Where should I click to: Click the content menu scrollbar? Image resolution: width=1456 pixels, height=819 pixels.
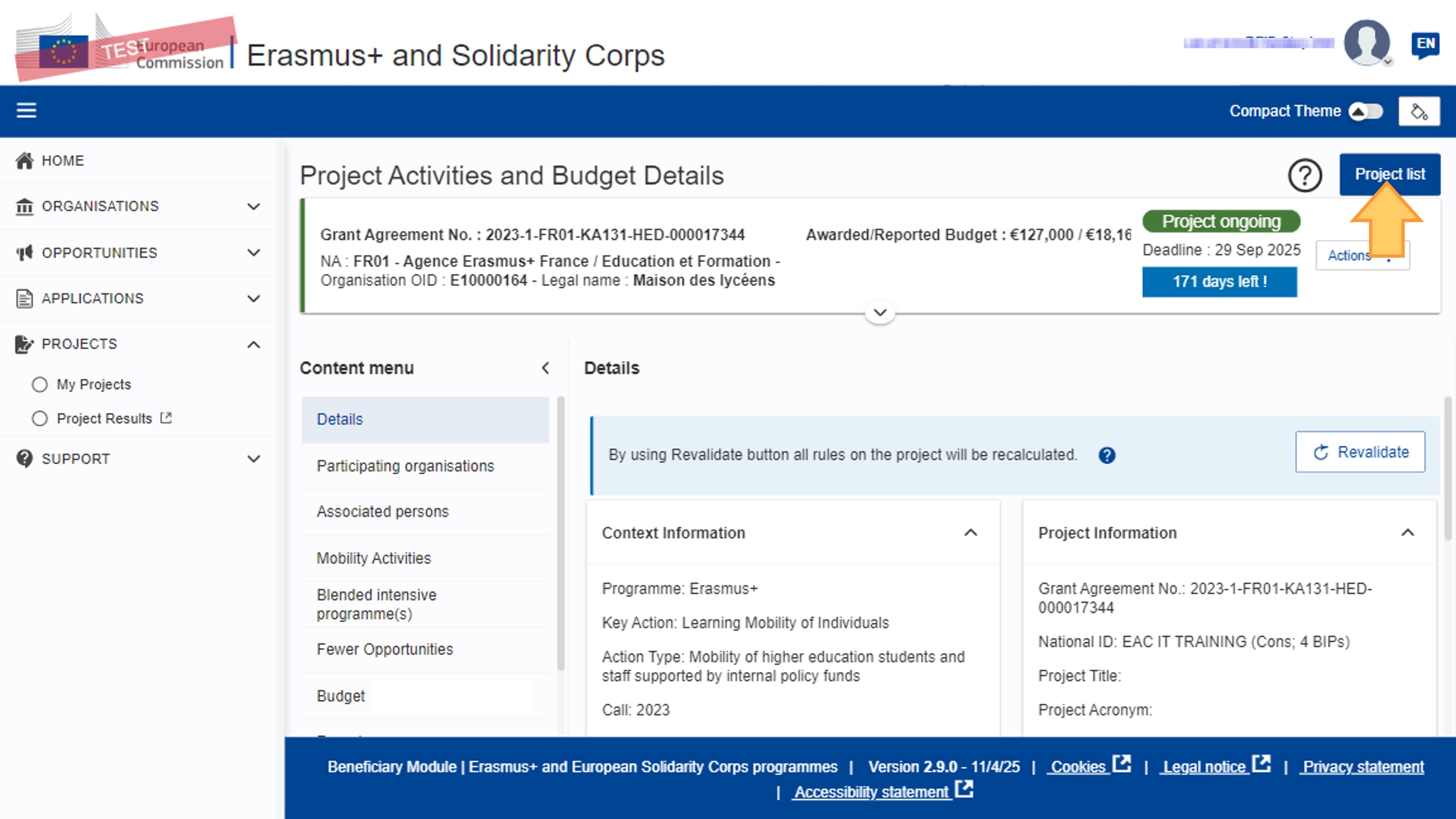(560, 534)
